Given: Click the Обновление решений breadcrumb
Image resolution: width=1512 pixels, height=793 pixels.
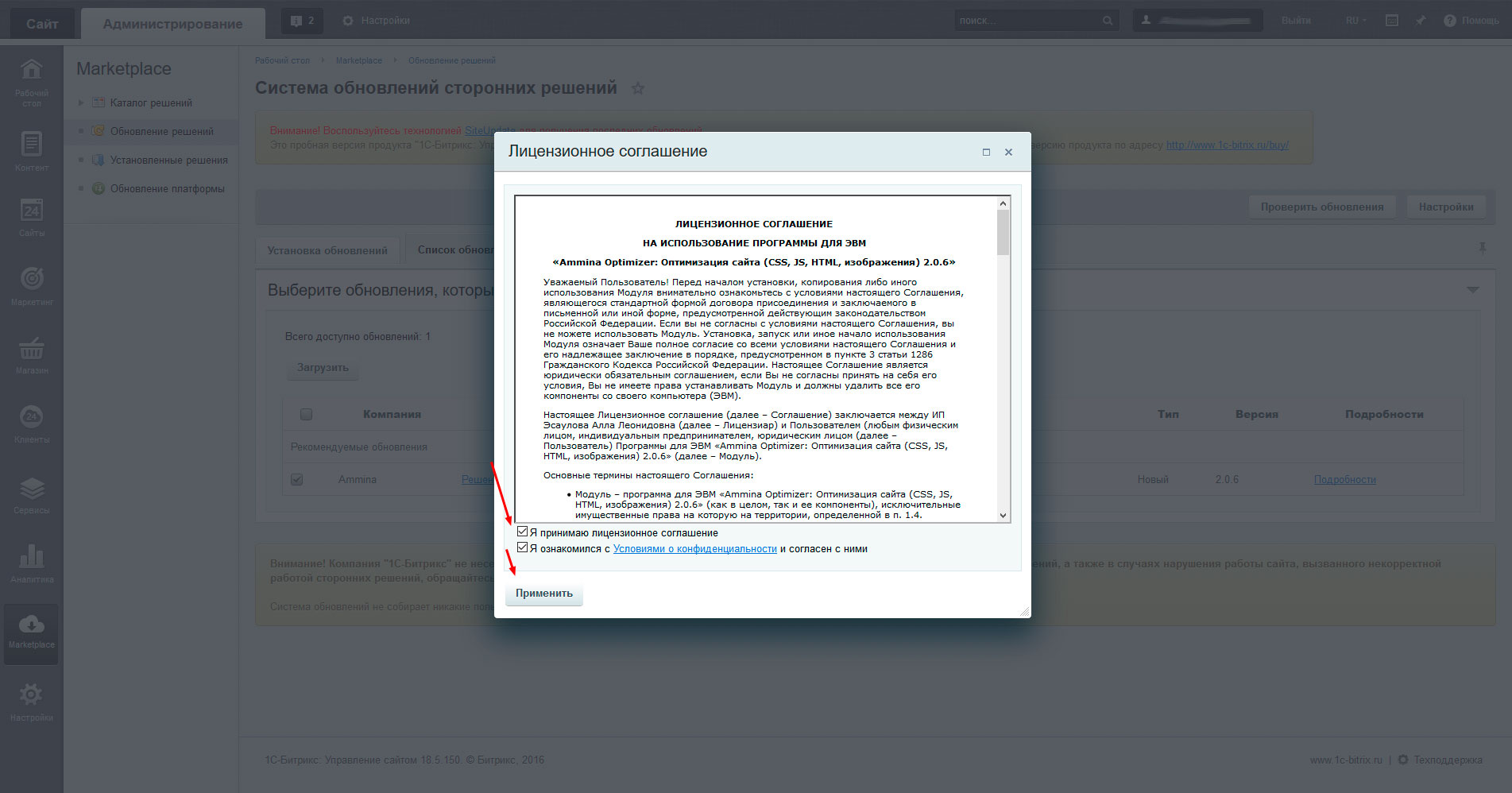Looking at the screenshot, I should (x=451, y=60).
